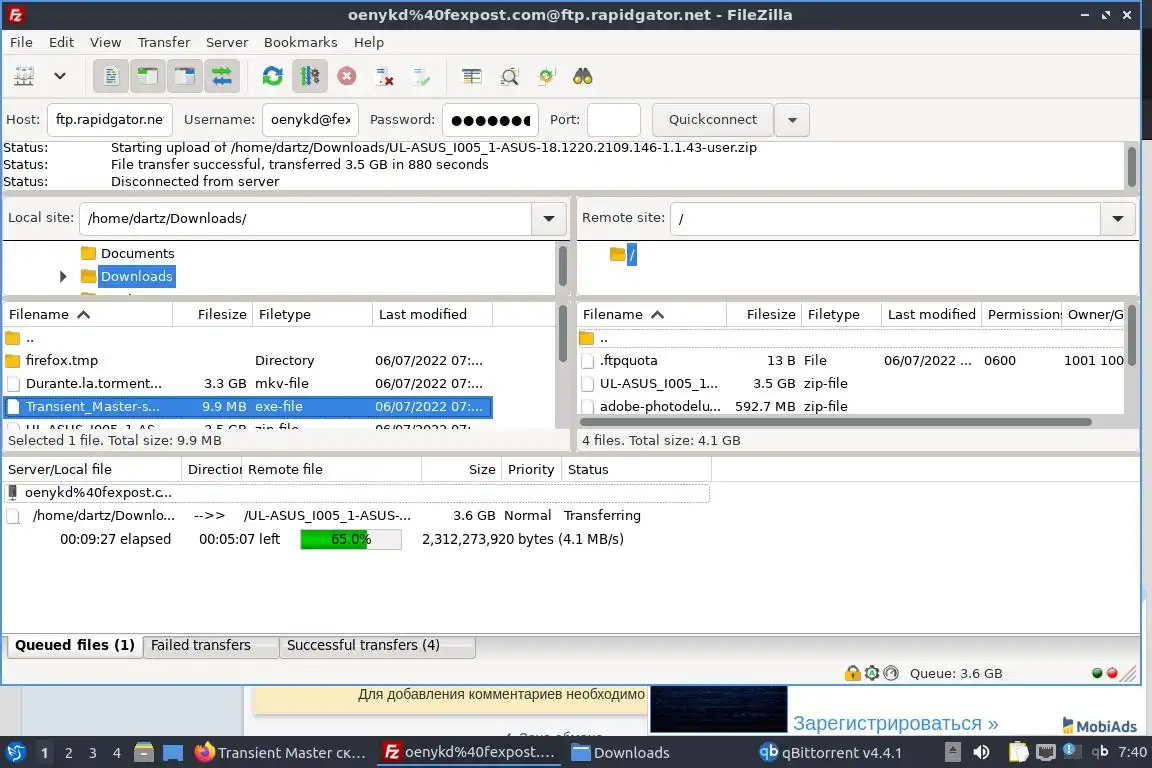The width and height of the screenshot is (1152, 768).
Task: Select firefox.tmp directory in local list
Action: 248,360
